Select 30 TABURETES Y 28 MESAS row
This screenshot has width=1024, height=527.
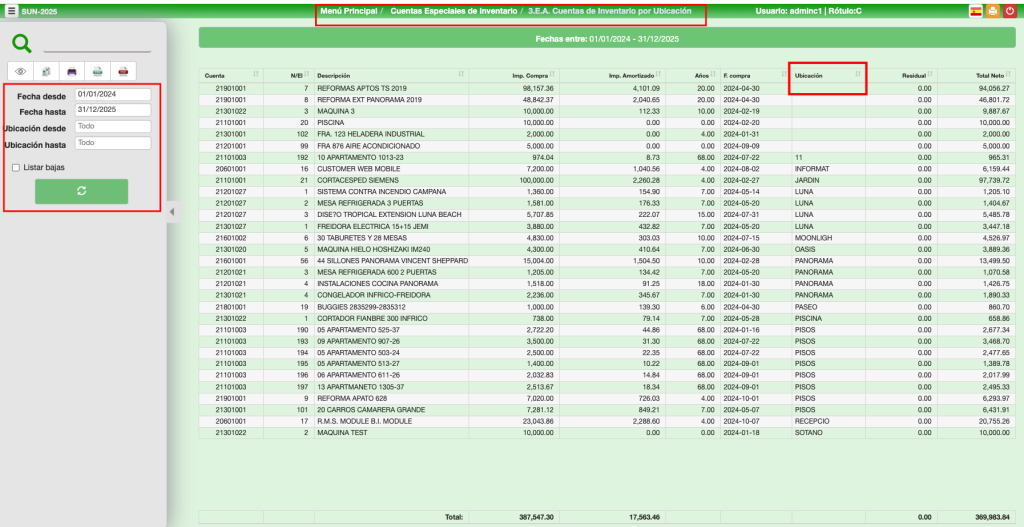point(607,238)
